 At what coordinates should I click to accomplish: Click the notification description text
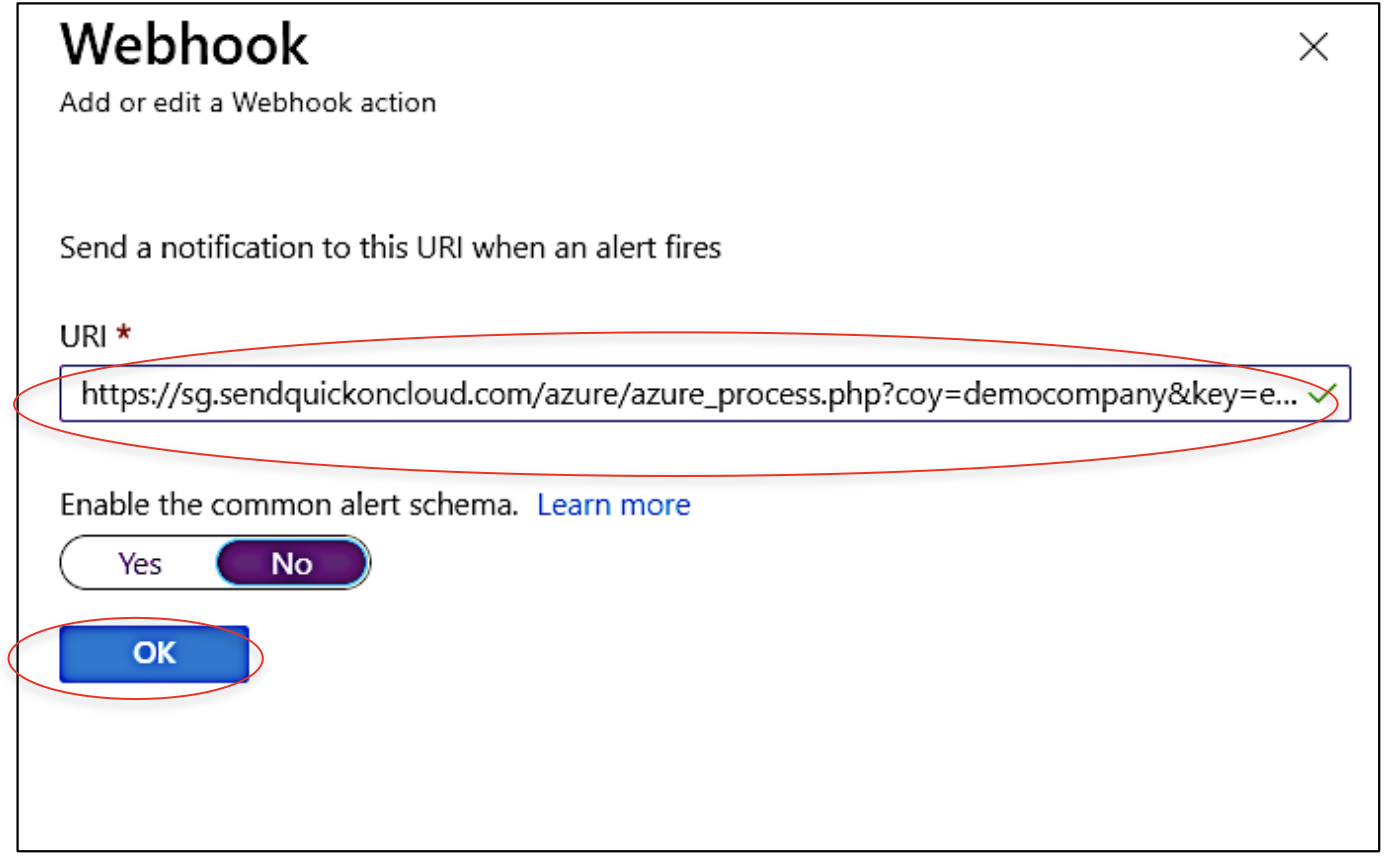pyautogui.click(x=400, y=248)
